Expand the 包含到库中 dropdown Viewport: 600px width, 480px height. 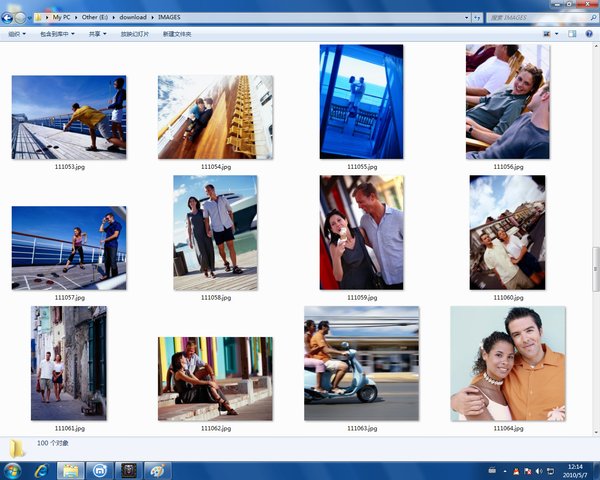click(x=57, y=34)
